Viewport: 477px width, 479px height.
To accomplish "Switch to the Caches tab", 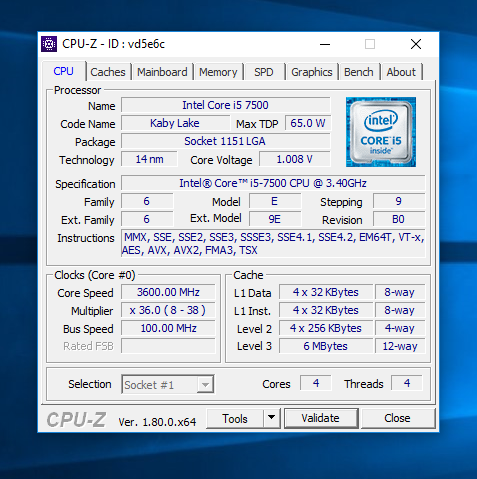I will [x=108, y=72].
